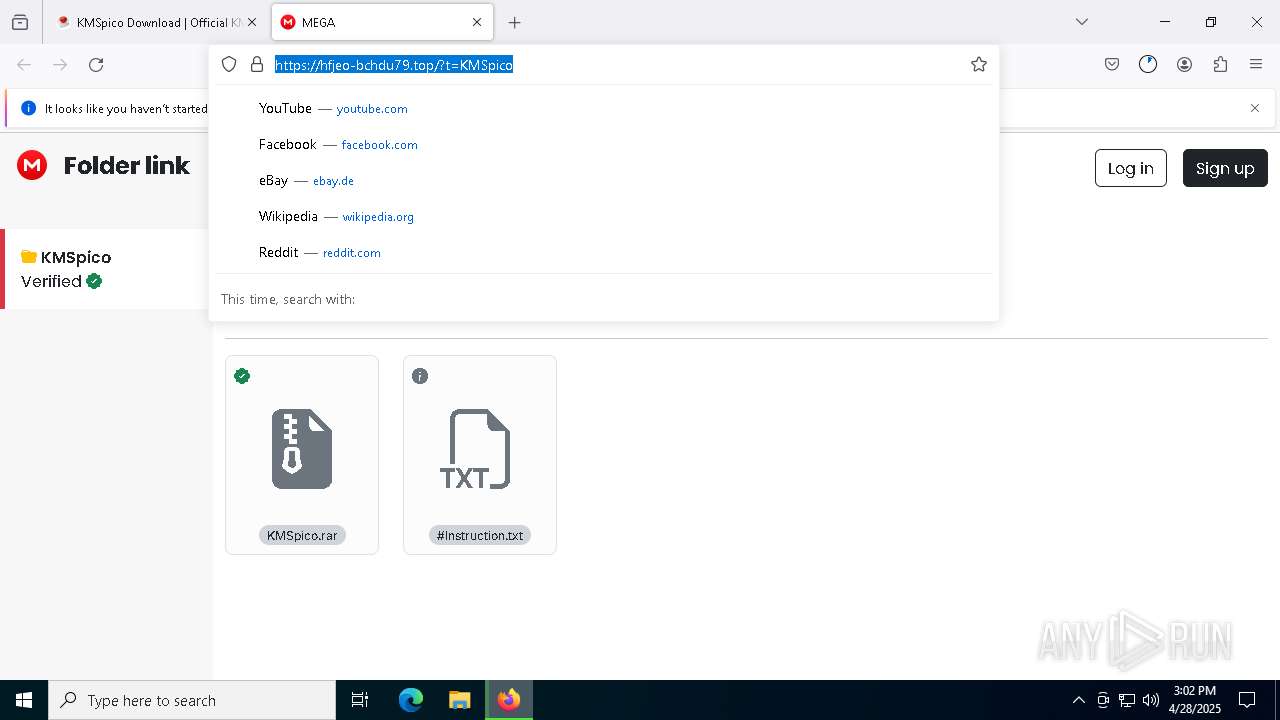Close the KMSpico Download tab
Viewport: 1280px width, 720px height.
(252, 22)
